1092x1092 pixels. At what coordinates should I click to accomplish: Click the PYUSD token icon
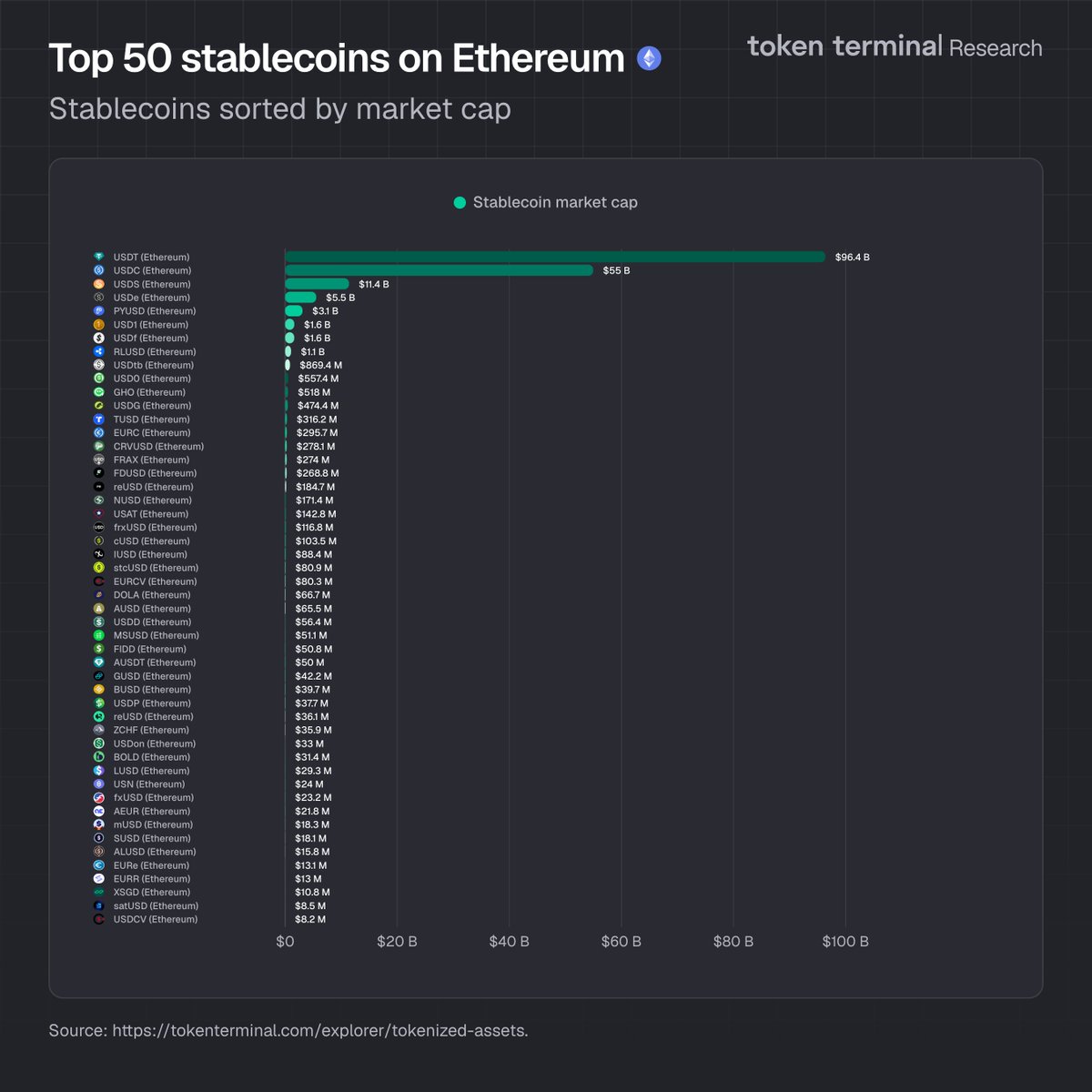[x=99, y=311]
